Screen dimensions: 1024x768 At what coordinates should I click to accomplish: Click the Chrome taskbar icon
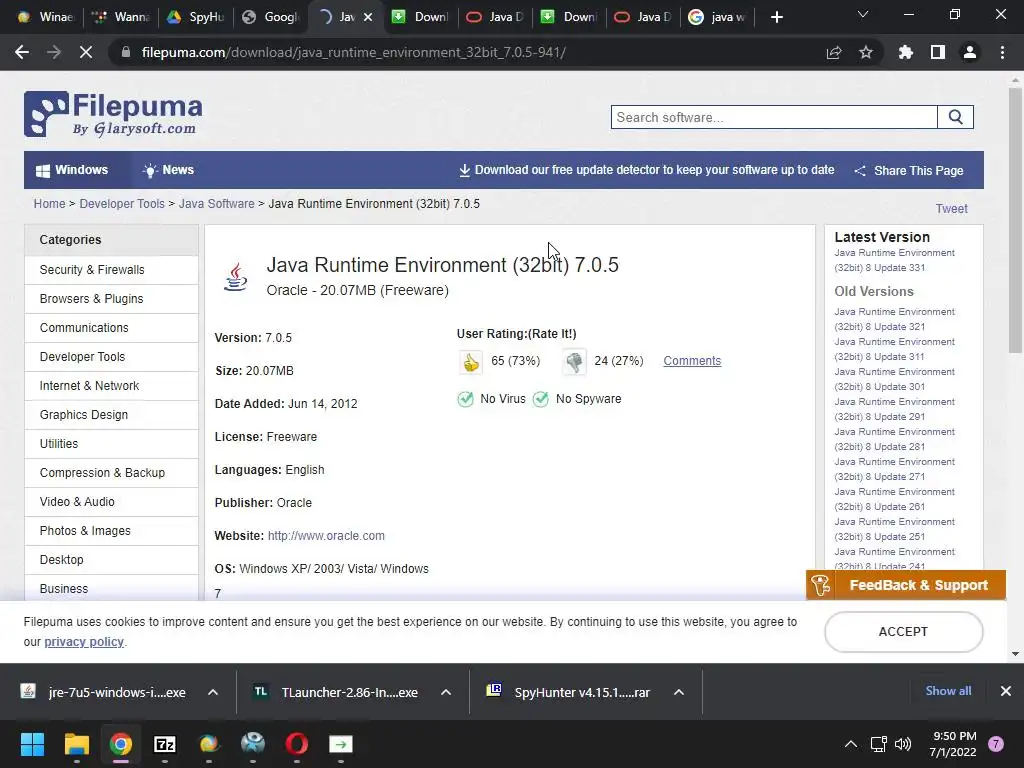(x=121, y=744)
